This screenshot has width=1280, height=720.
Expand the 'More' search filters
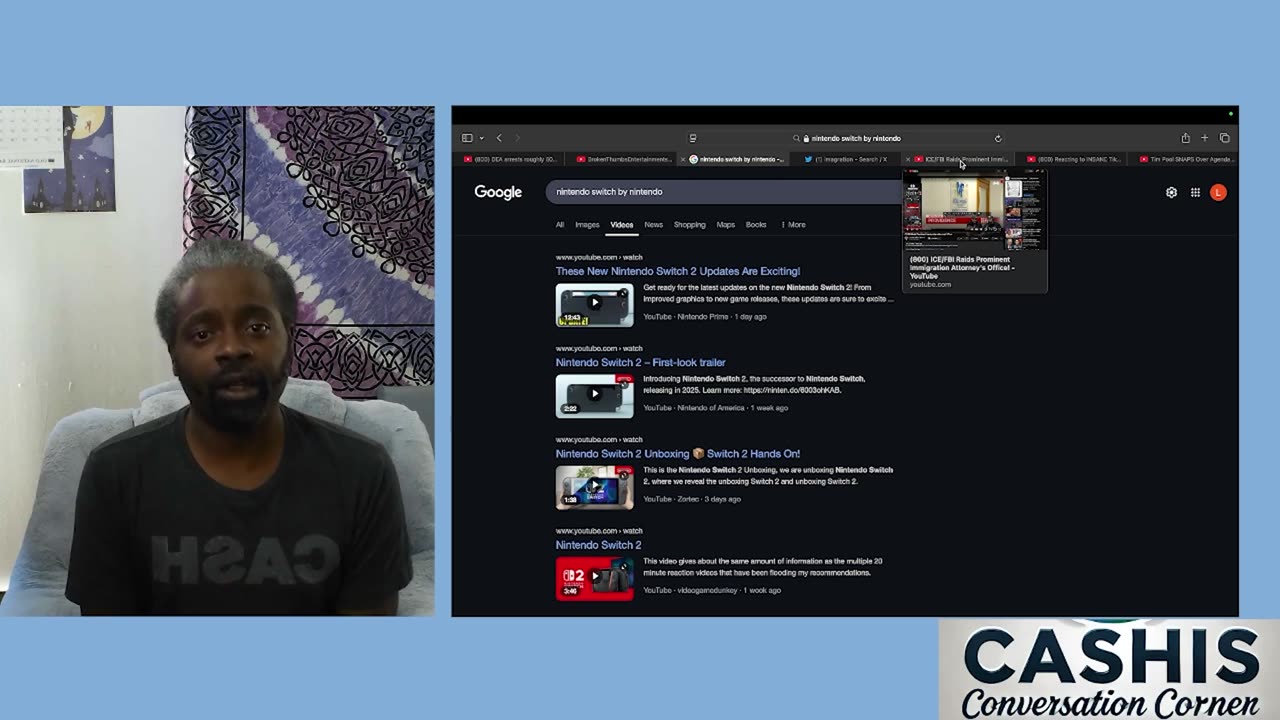[x=793, y=225]
